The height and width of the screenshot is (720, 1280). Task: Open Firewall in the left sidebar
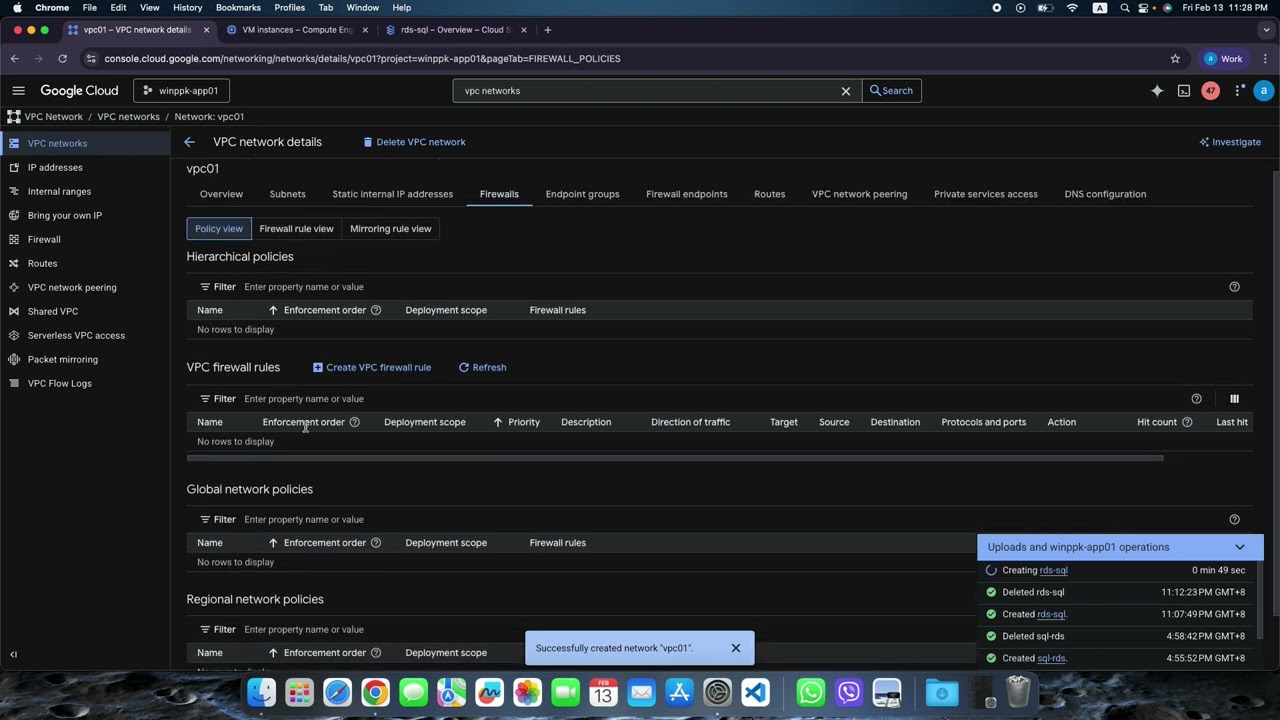click(x=85, y=240)
